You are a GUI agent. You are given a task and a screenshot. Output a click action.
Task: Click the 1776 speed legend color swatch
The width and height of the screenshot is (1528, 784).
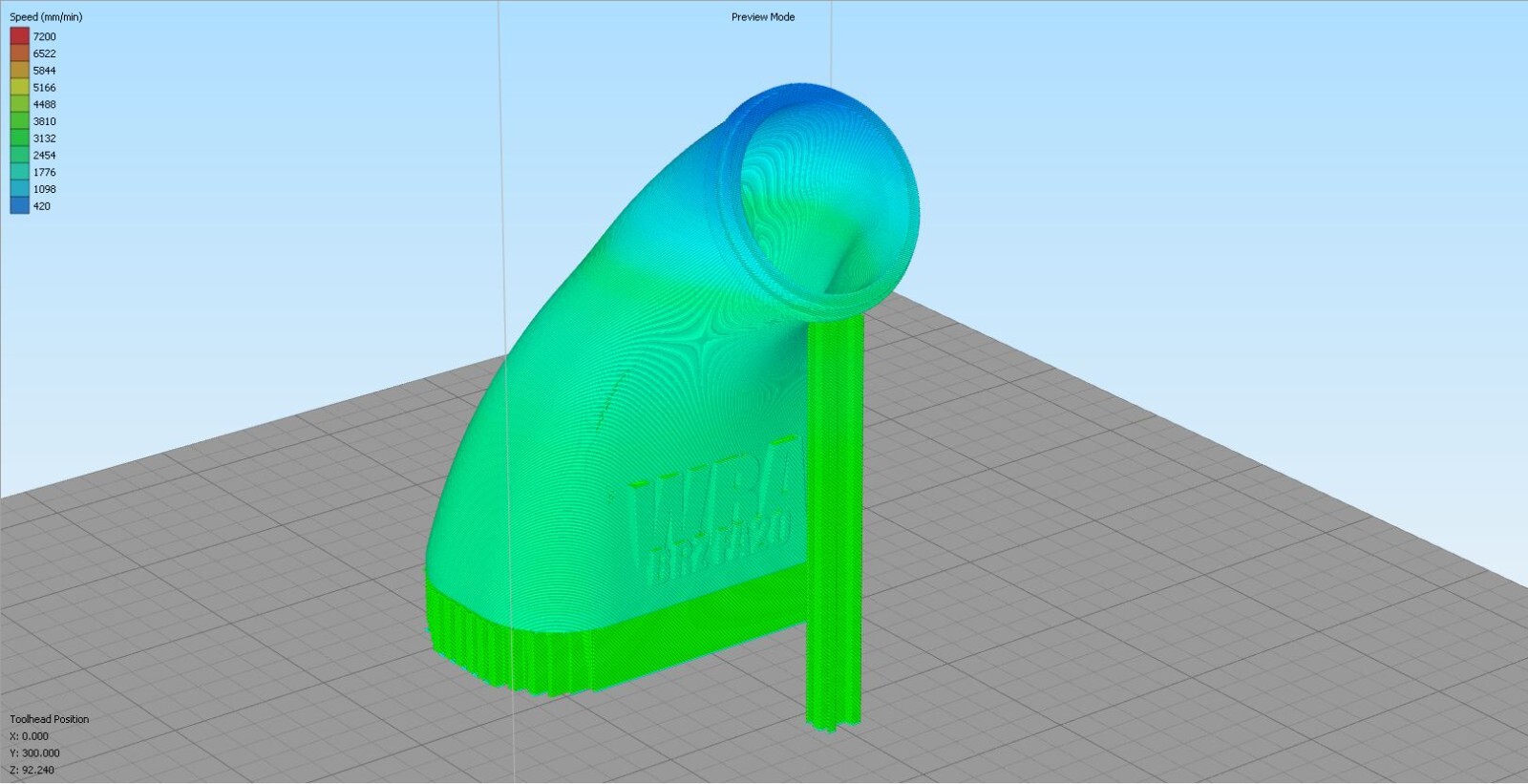pyautogui.click(x=19, y=172)
